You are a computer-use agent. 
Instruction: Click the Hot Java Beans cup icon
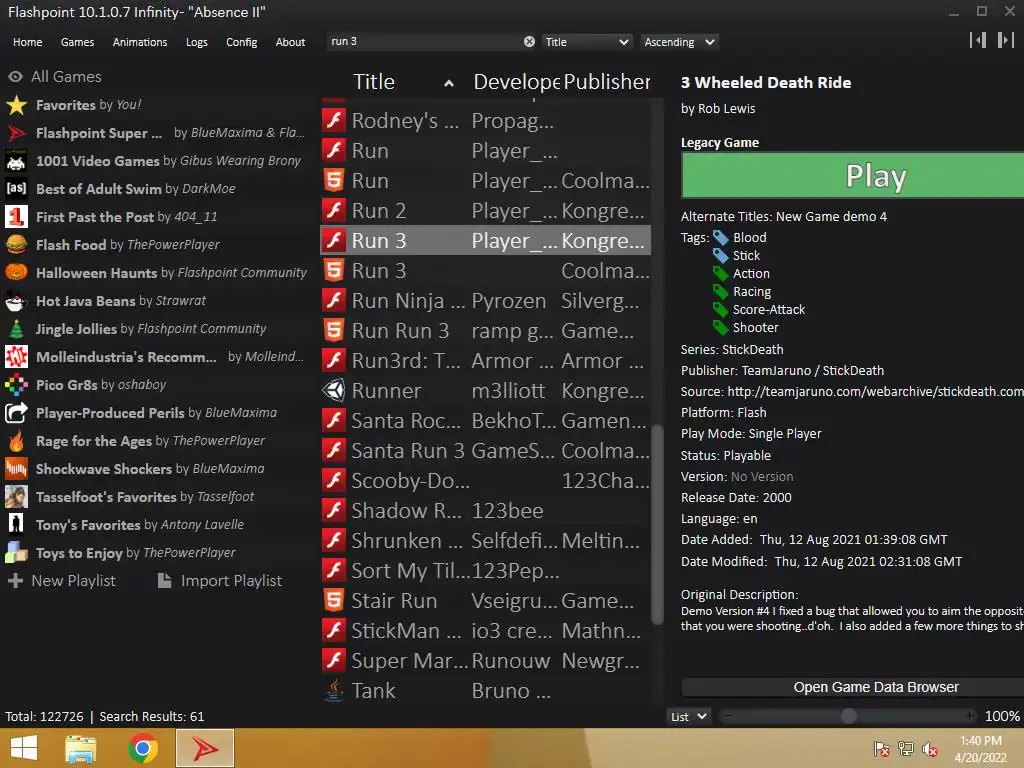[16, 300]
